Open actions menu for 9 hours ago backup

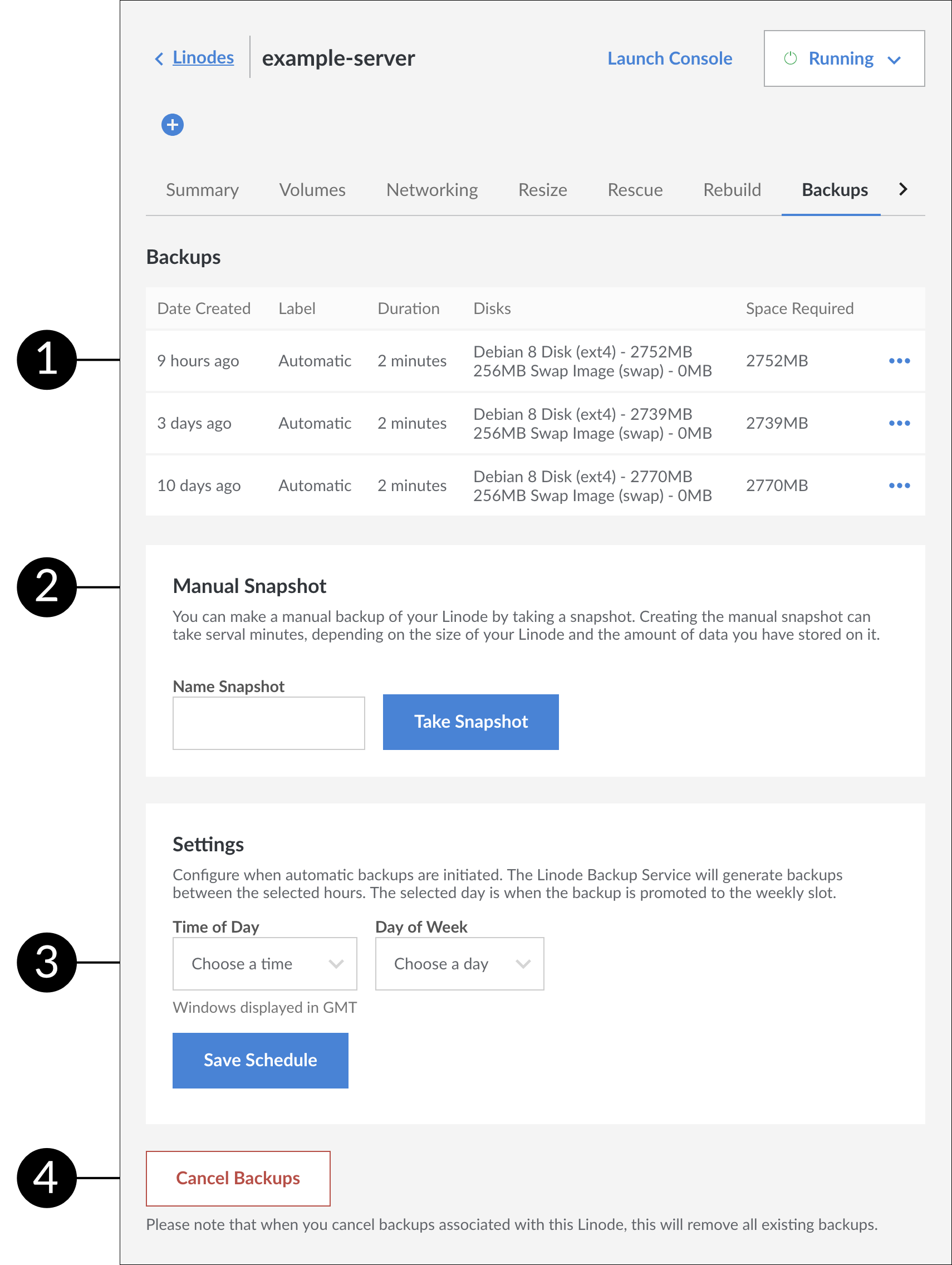899,361
